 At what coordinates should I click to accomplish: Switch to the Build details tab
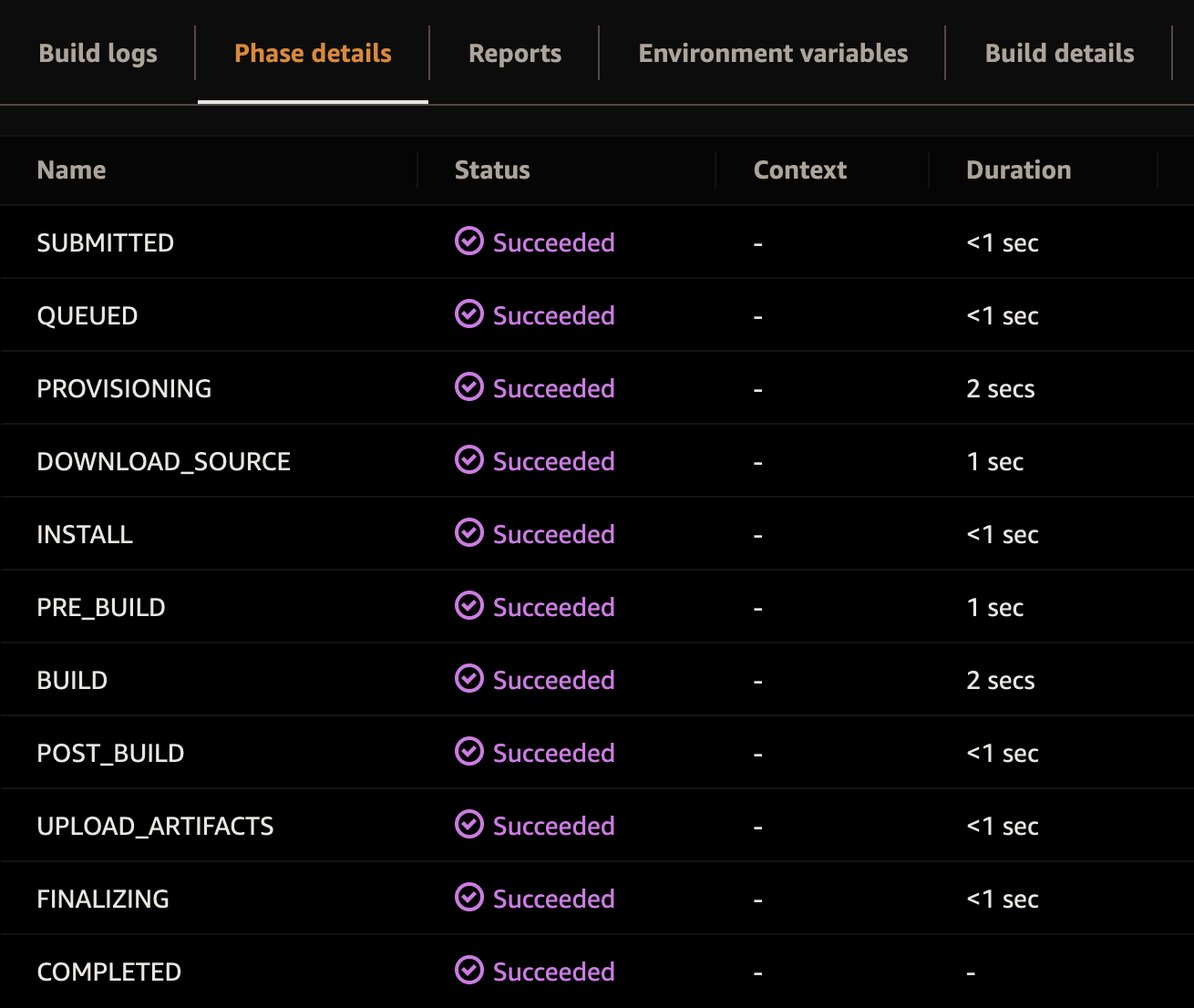click(1058, 53)
